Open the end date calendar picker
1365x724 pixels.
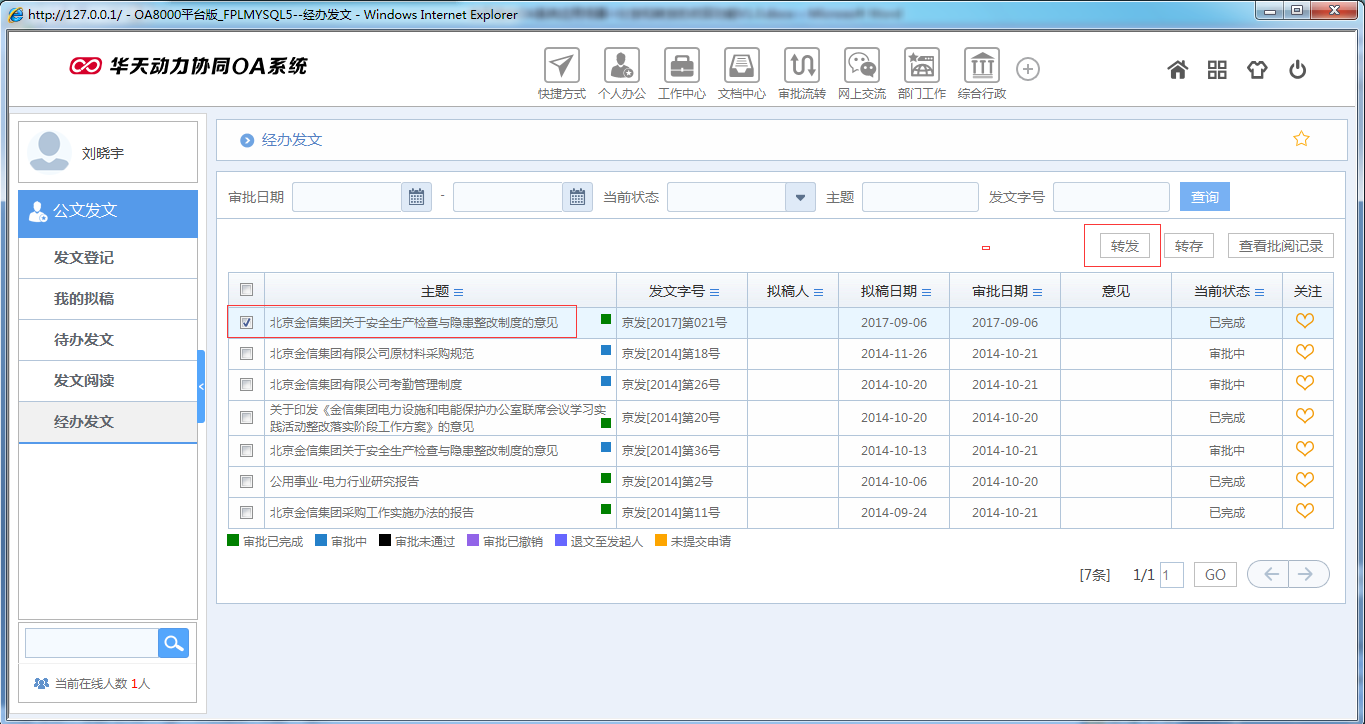tap(577, 196)
